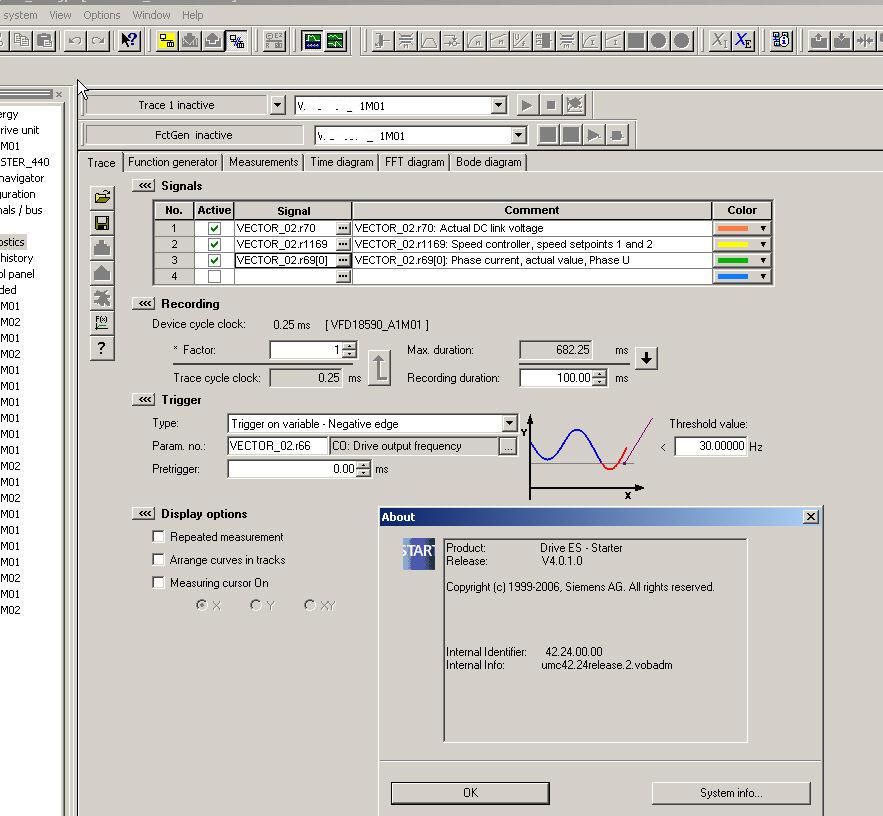
Task: Click the connect to target system icon
Action: [167, 41]
